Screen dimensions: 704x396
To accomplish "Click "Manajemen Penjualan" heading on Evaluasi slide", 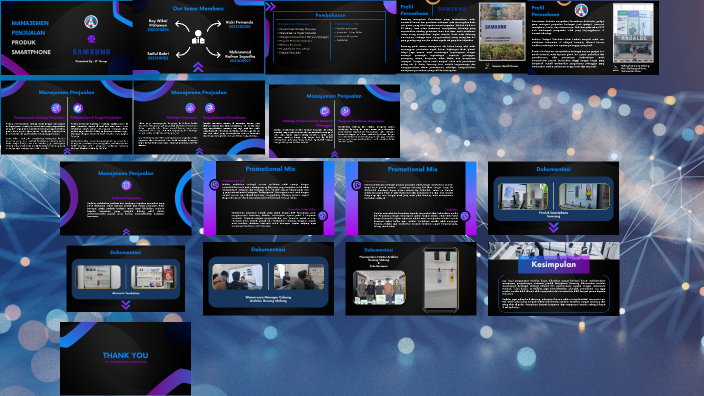I will click(126, 173).
